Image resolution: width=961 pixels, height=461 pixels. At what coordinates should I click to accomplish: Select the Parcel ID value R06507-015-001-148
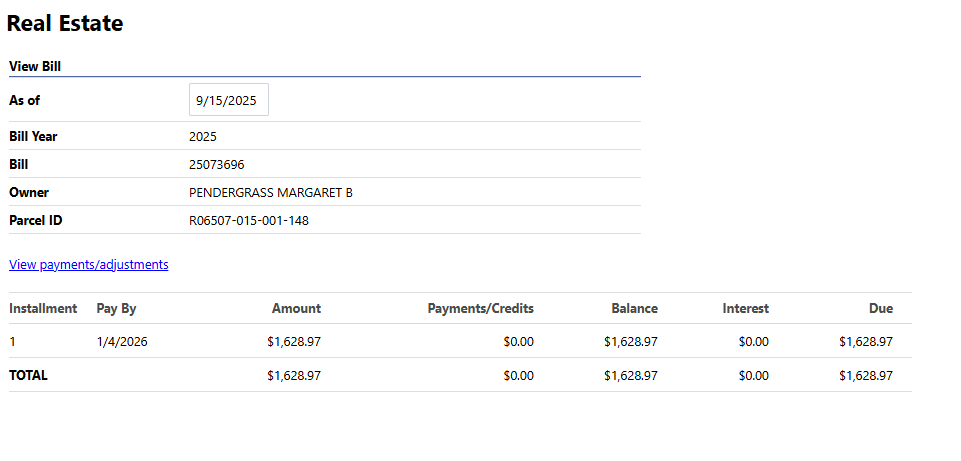click(x=248, y=220)
